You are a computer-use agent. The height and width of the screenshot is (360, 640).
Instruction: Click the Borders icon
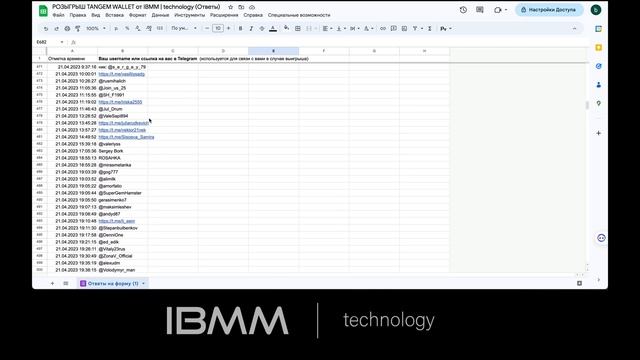click(x=298, y=29)
